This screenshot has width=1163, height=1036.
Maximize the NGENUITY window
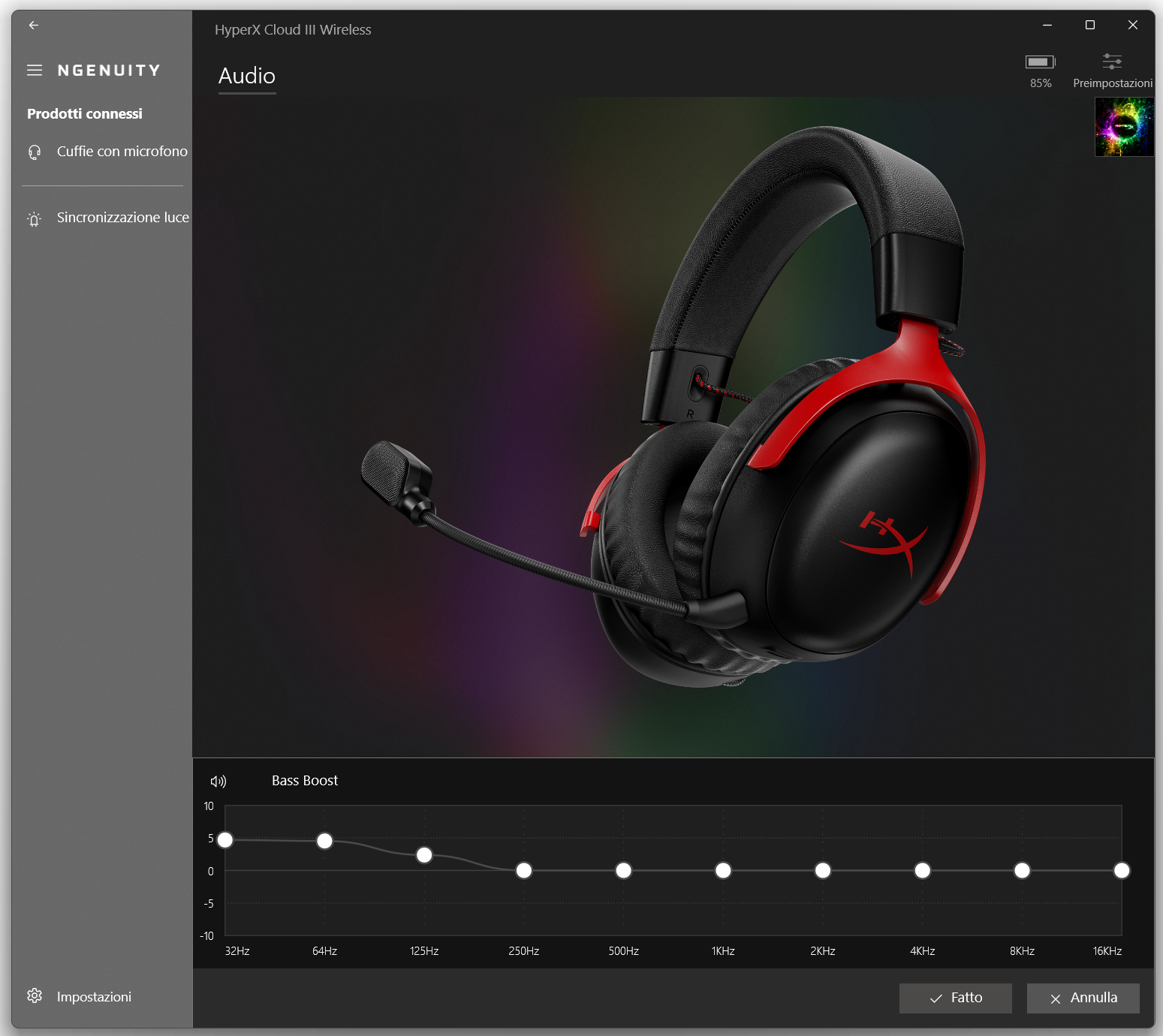pyautogui.click(x=1090, y=25)
